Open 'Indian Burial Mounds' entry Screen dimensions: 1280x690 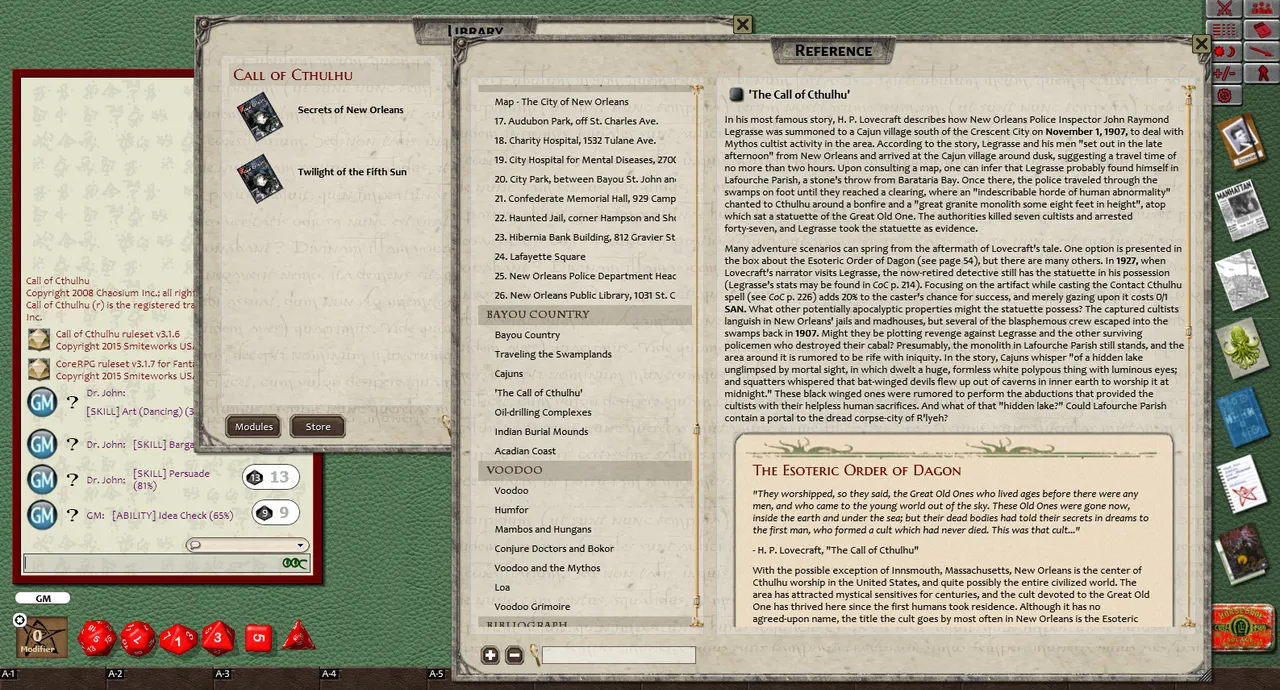coord(541,431)
